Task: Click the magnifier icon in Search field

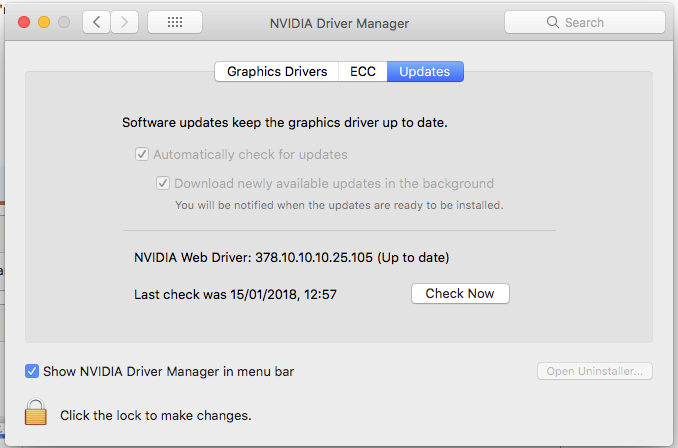Action: (553, 22)
